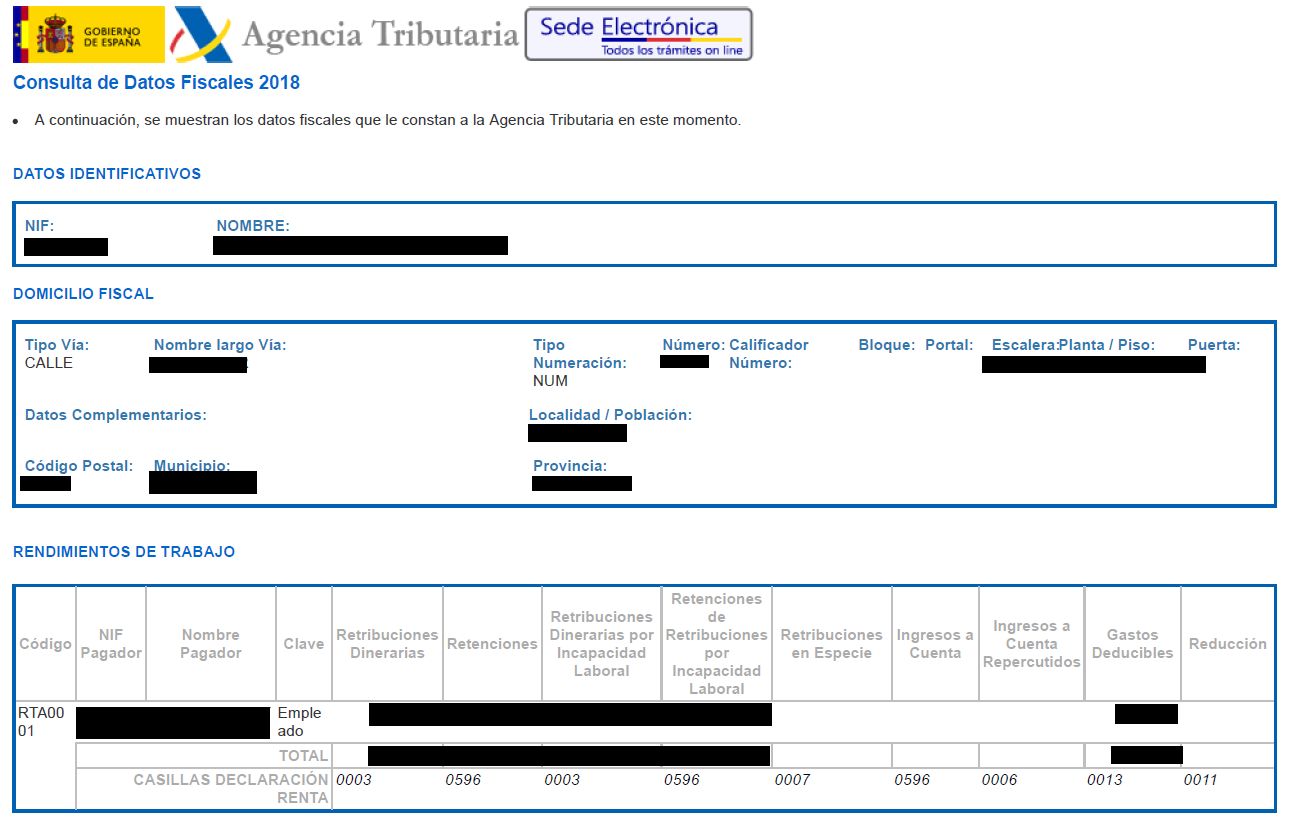Click the 'RENDIMIENTOS DE TRABAJO' section title
Image resolution: width=1292 pixels, height=824 pixels.
pos(124,552)
